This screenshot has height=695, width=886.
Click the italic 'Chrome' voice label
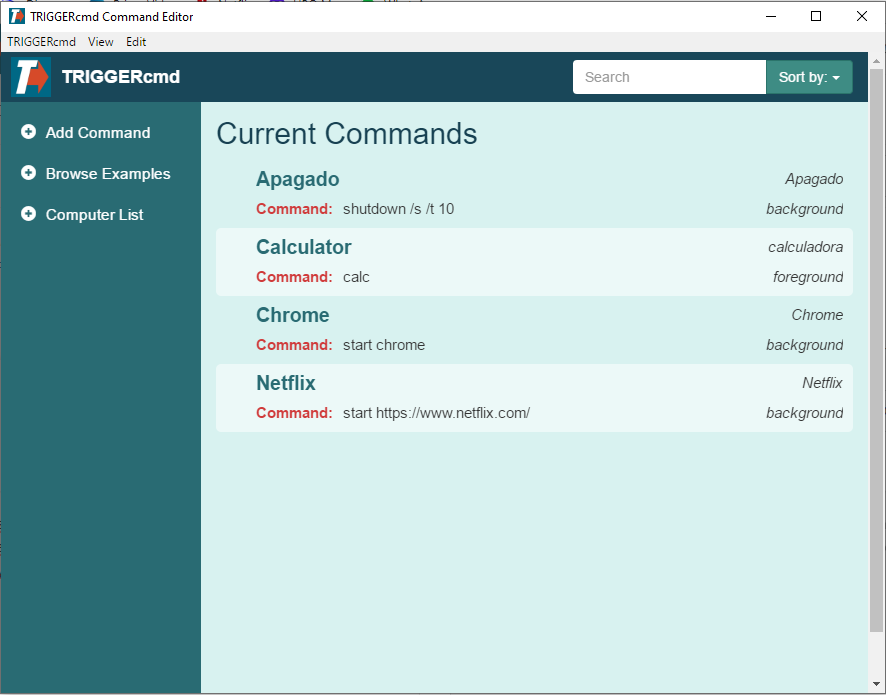pos(817,315)
